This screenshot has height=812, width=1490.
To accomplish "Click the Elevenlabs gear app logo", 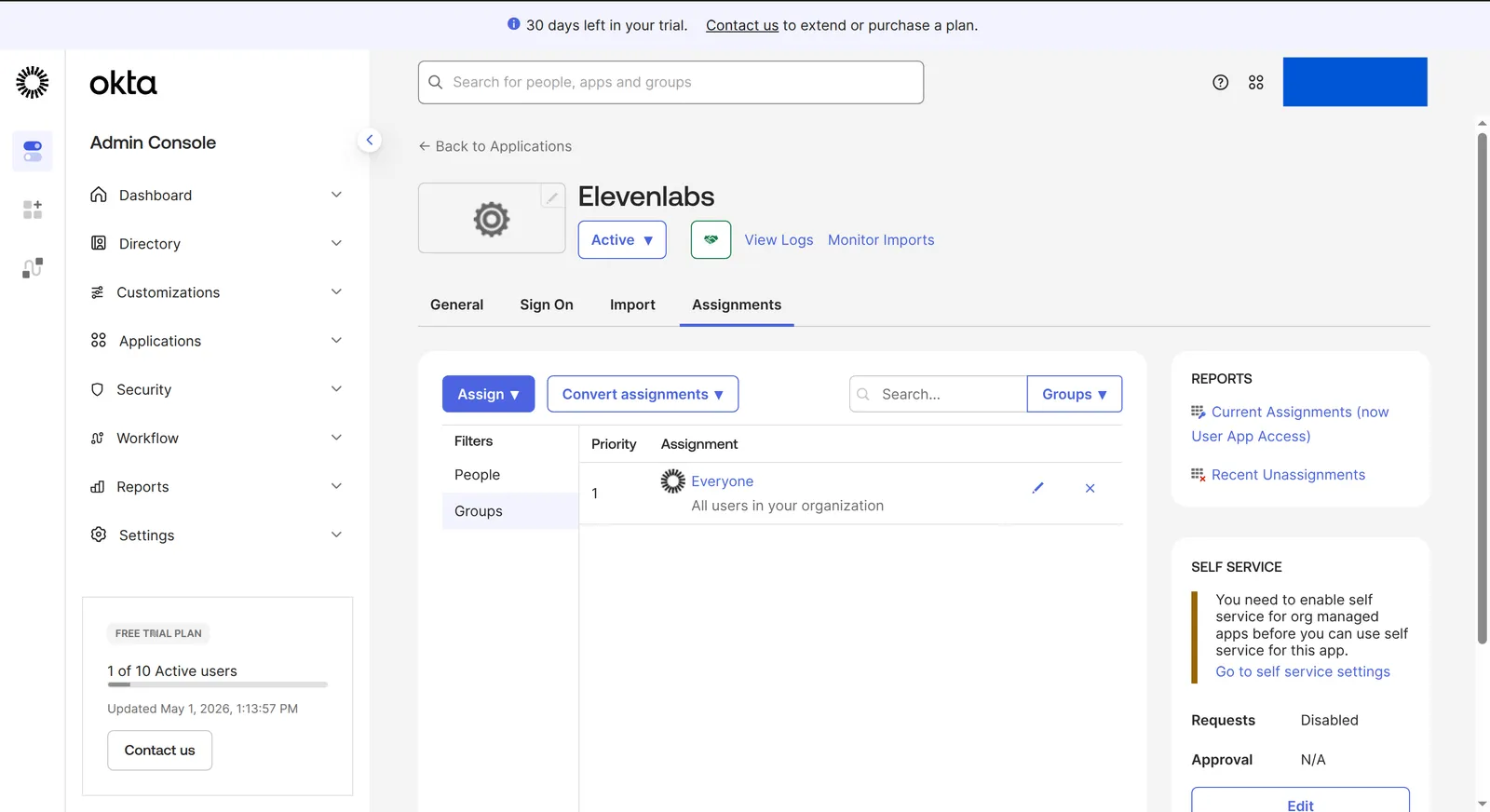I will [x=492, y=219].
